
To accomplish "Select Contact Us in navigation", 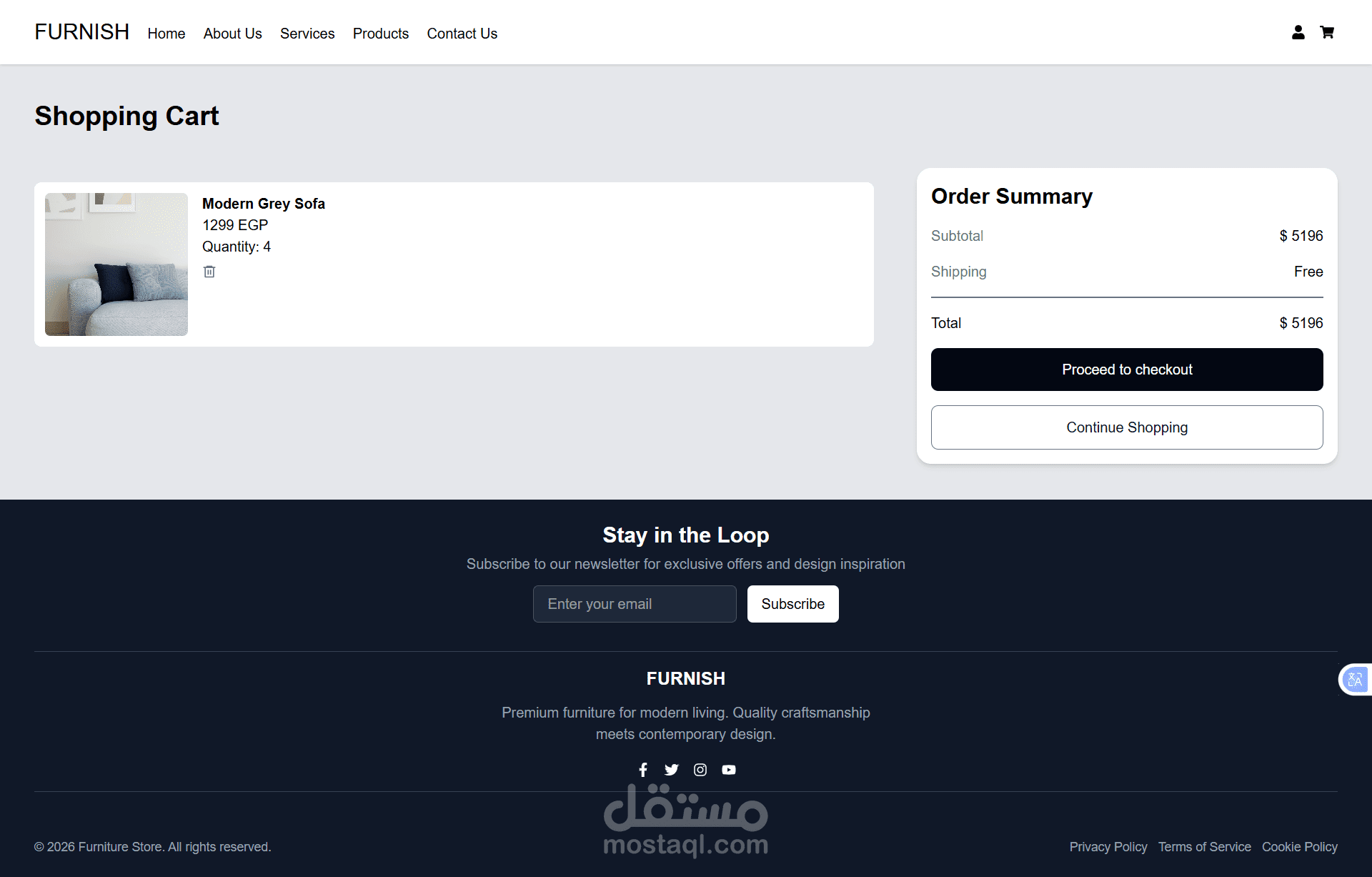I will point(462,34).
